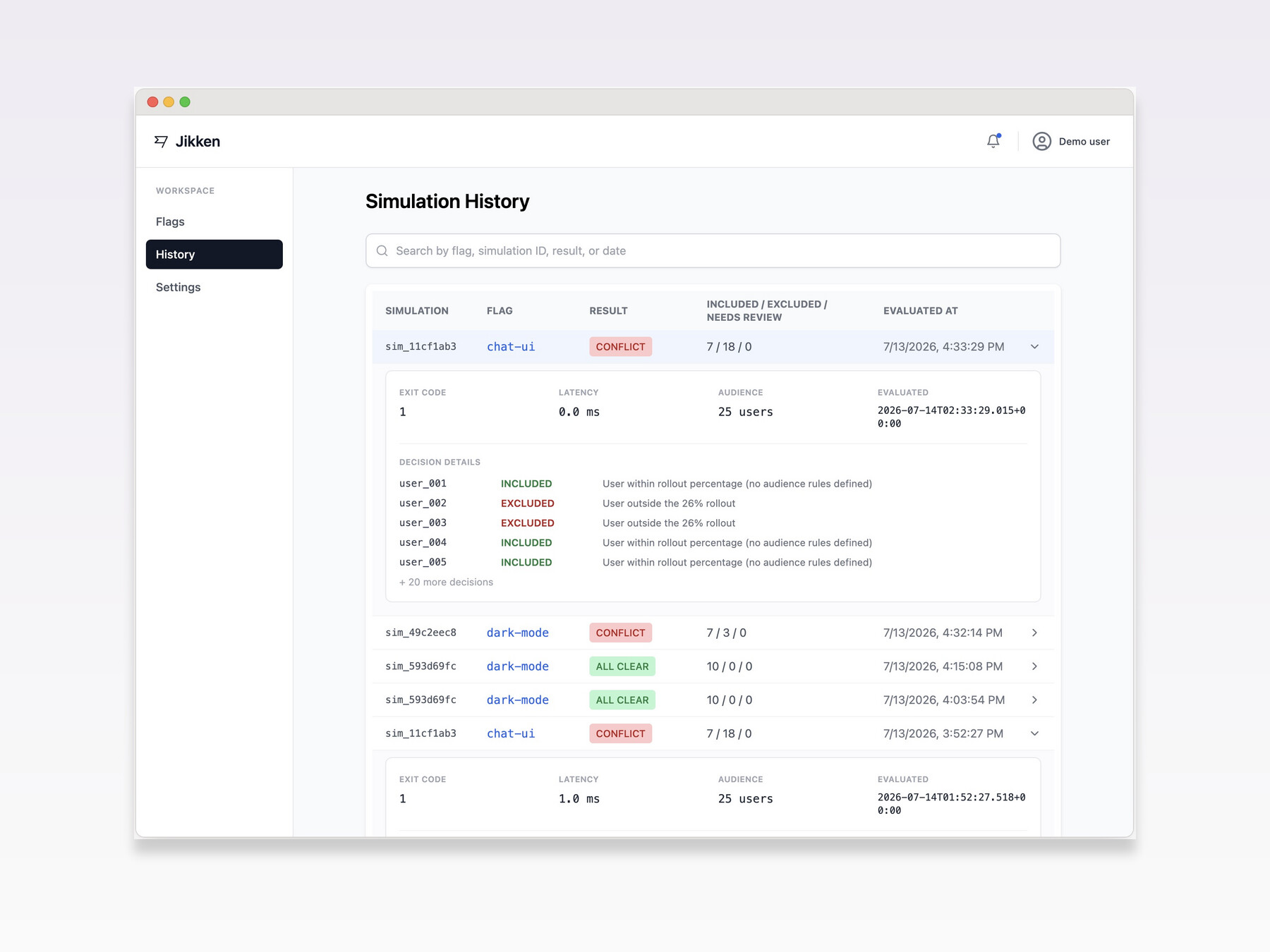Click CONFLICT badge for sim_49c2eec8
The width and height of the screenshot is (1270, 952).
(x=620, y=633)
